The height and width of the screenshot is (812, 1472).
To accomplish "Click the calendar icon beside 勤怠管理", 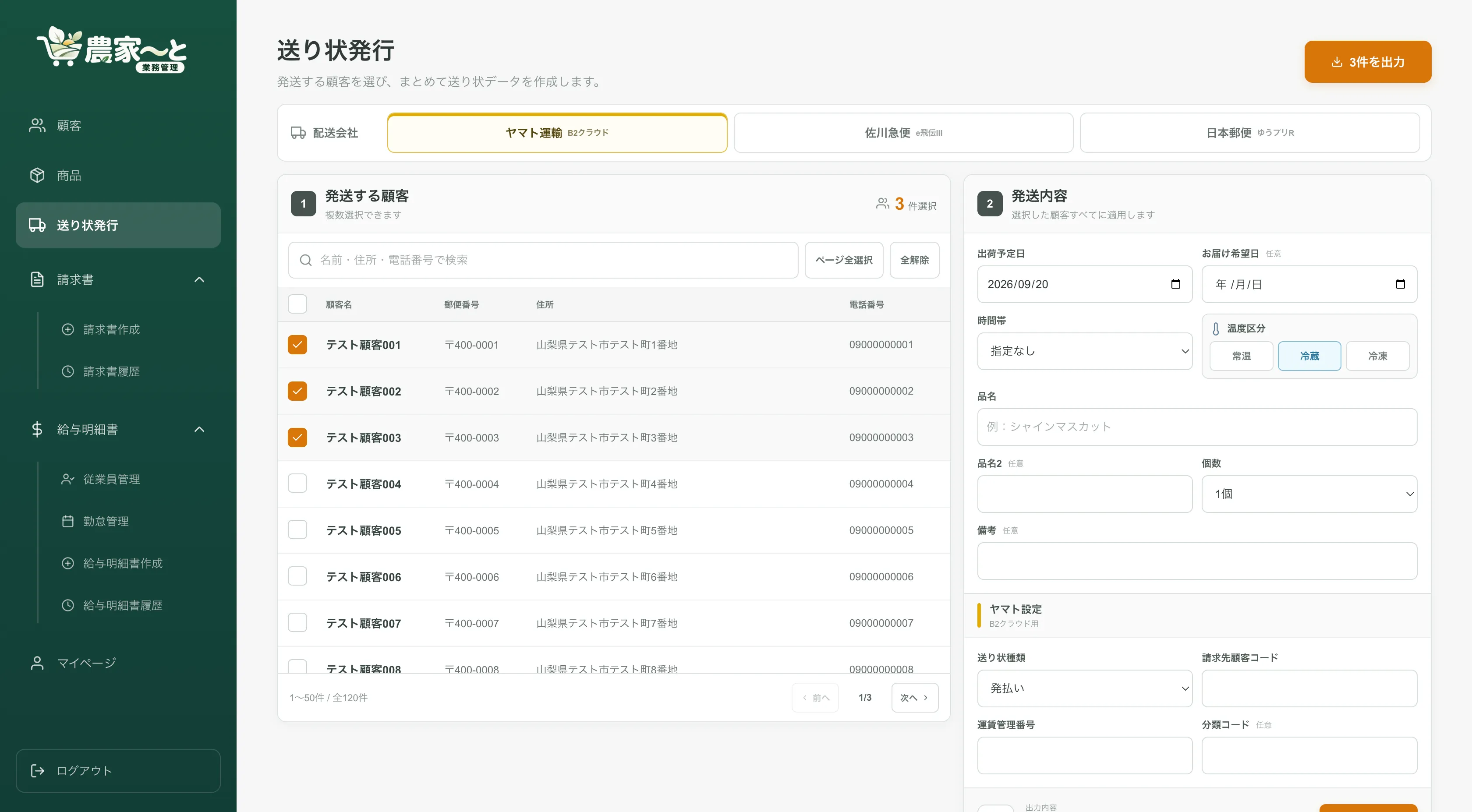I will click(67, 521).
